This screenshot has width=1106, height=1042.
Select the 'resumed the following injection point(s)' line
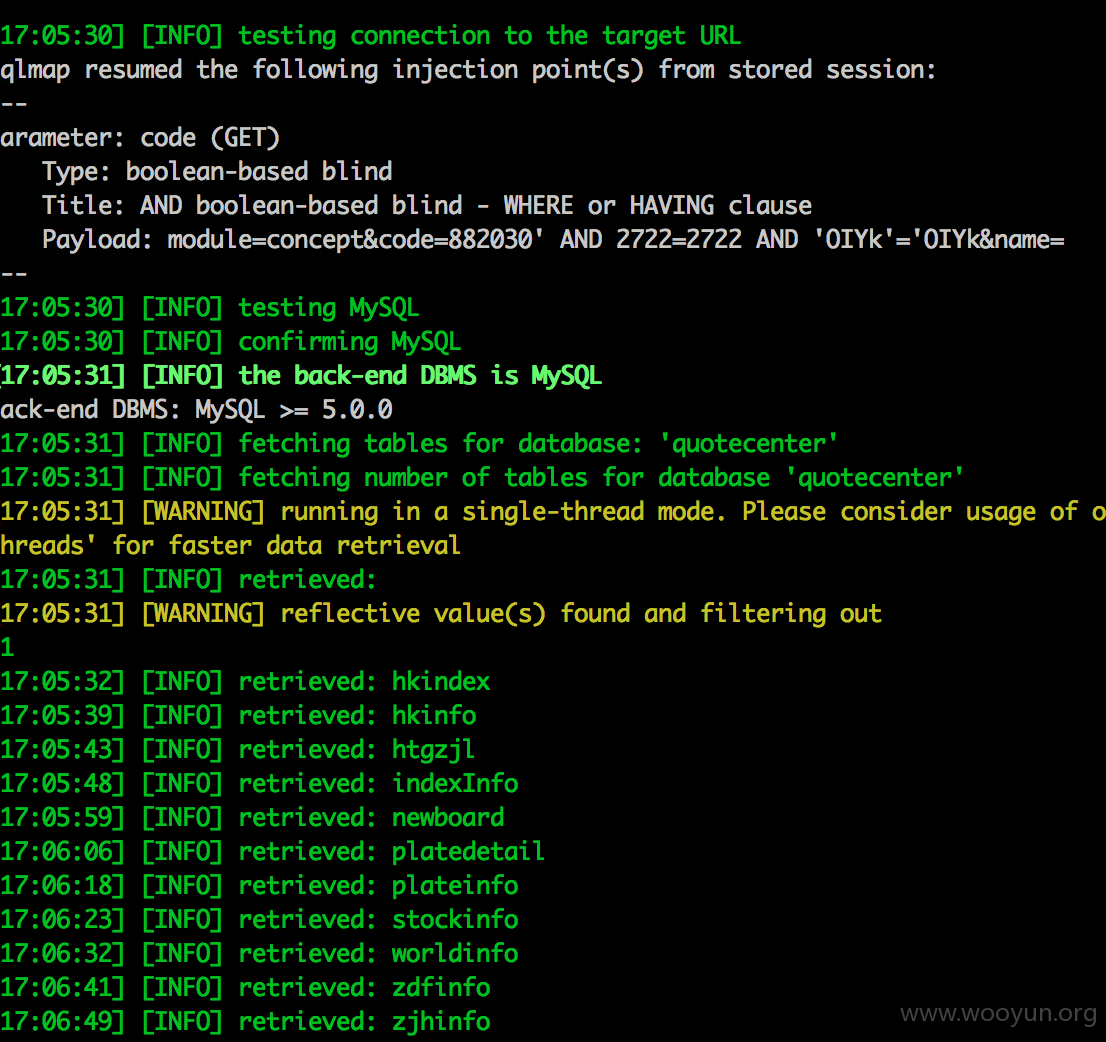coord(468,70)
